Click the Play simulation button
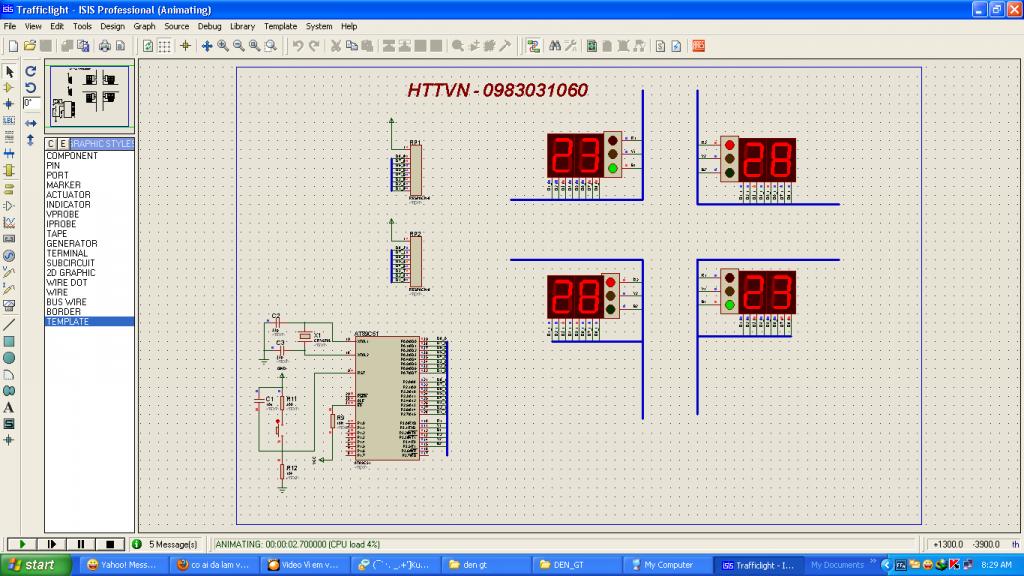Image resolution: width=1024 pixels, height=576 pixels. pyautogui.click(x=22, y=544)
